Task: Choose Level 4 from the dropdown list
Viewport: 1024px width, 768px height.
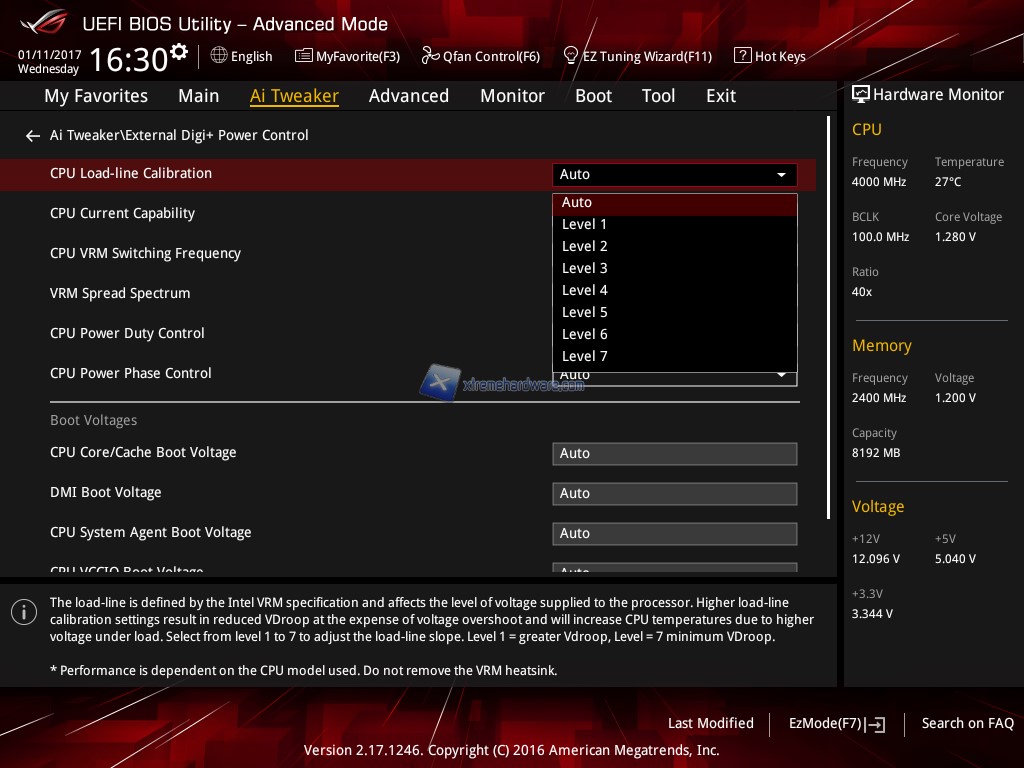Action: click(585, 290)
